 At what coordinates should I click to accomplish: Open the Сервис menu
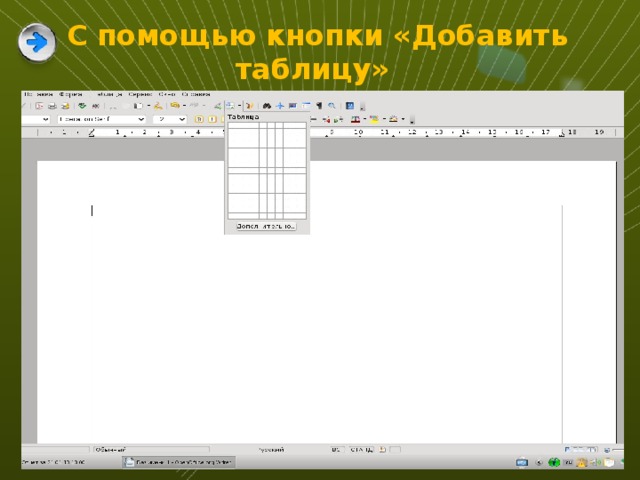[x=140, y=94]
